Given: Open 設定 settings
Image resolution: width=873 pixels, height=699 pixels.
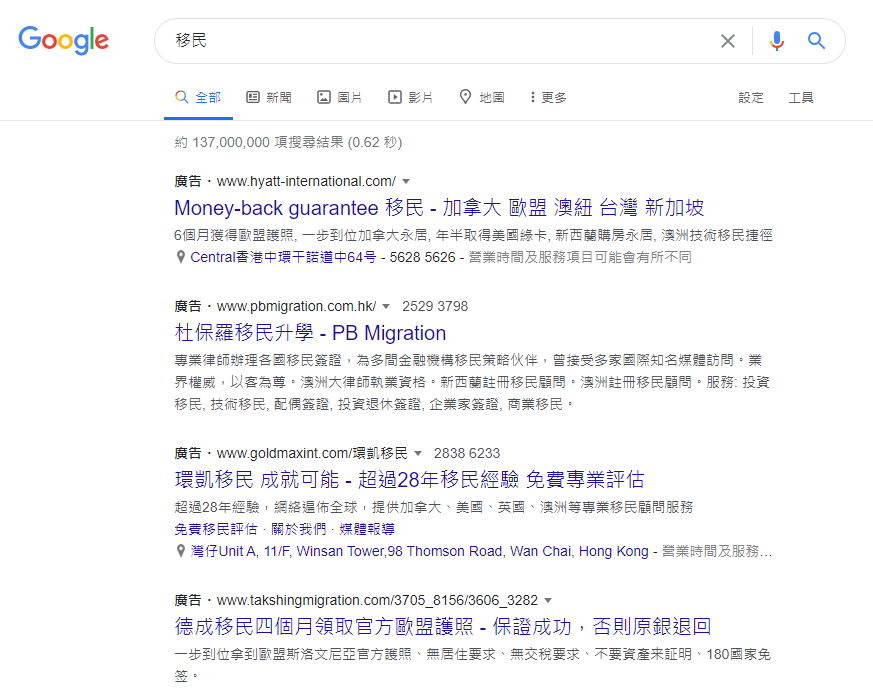Looking at the screenshot, I should coord(751,97).
